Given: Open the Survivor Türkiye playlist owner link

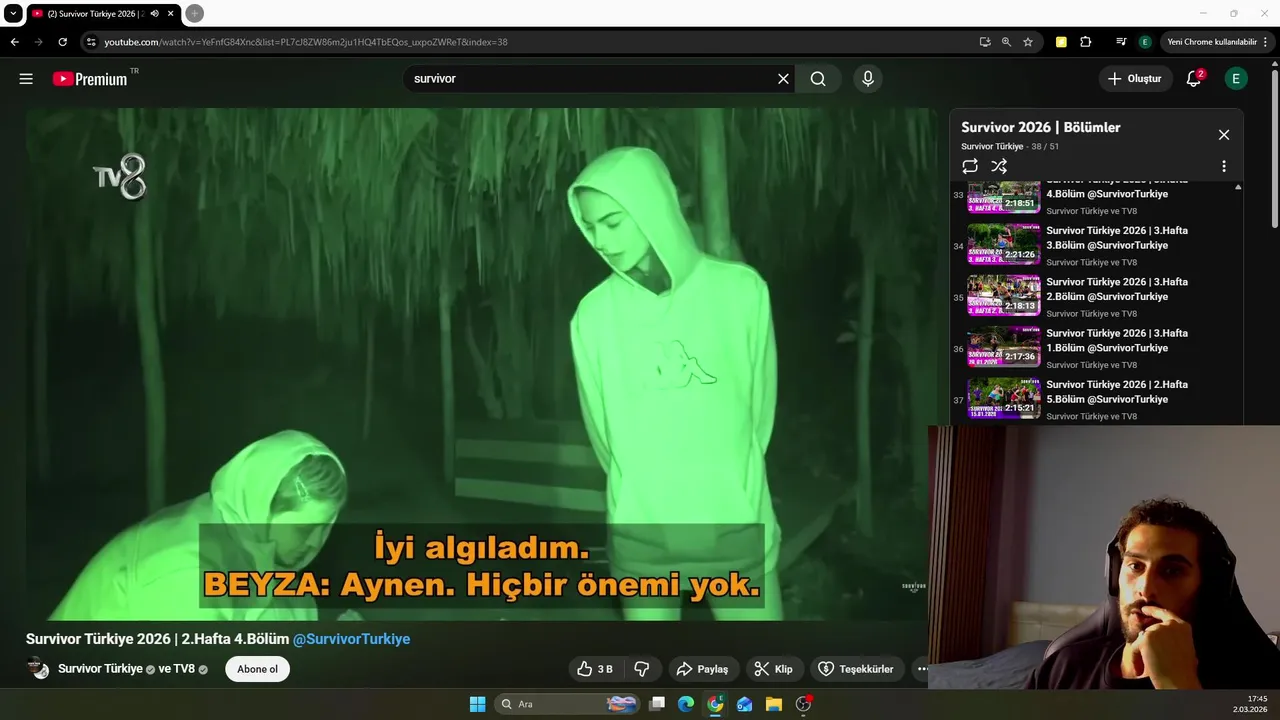Looking at the screenshot, I should [992, 147].
